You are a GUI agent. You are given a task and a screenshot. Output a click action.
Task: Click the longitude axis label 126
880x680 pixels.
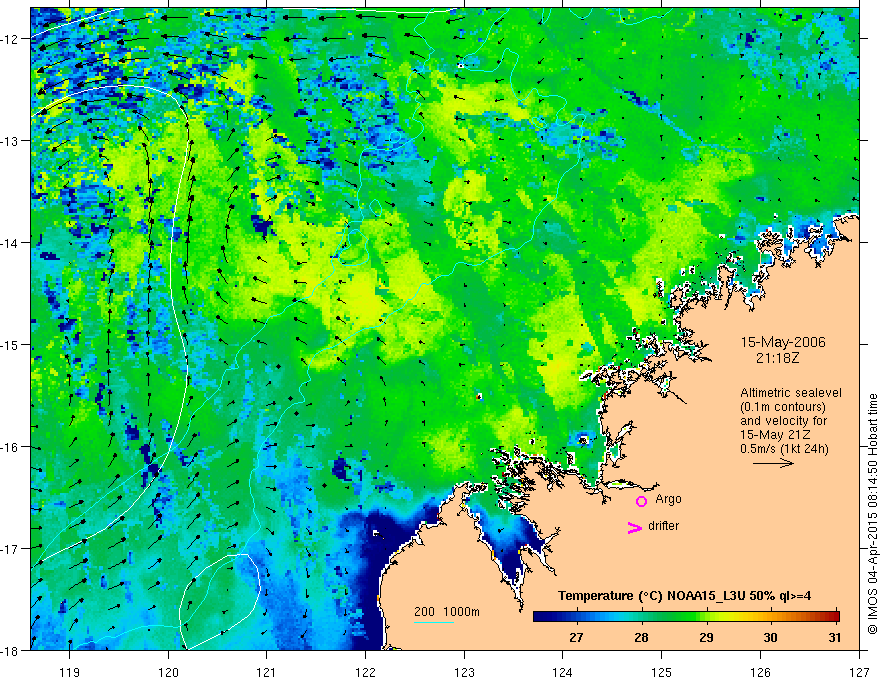click(760, 672)
